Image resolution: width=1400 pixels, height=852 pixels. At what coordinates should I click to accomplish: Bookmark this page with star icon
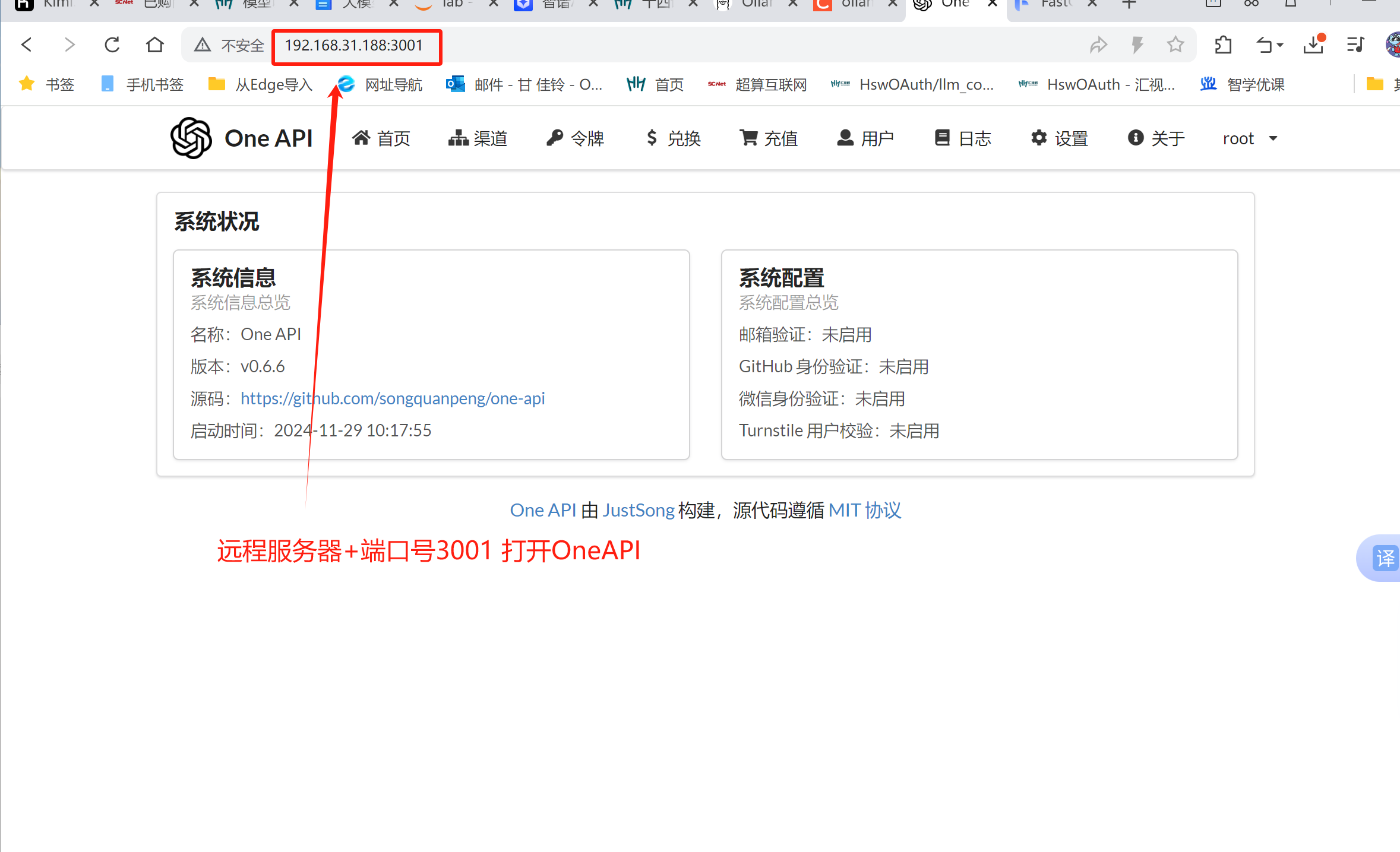point(1175,45)
